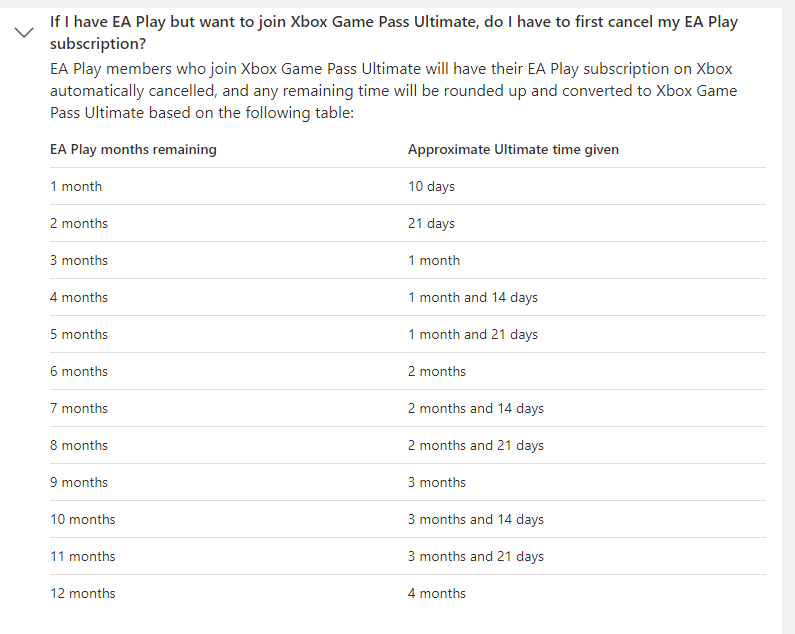Click the "EA Play months remaining" column header
This screenshot has height=634, width=795.
pos(133,150)
